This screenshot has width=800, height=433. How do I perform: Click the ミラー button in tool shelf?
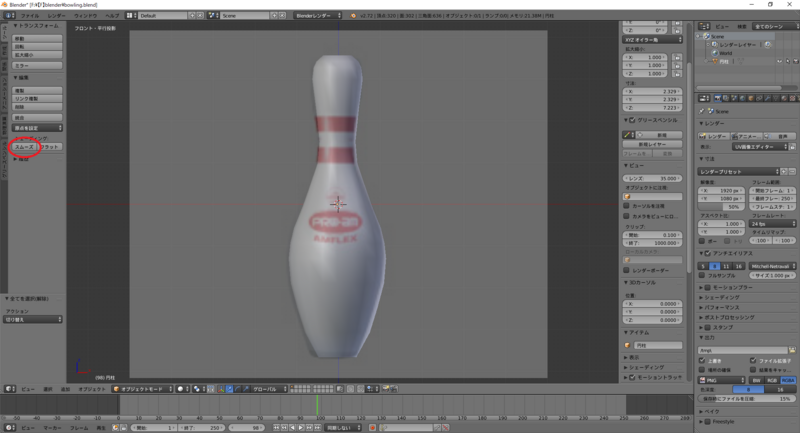pos(37,66)
